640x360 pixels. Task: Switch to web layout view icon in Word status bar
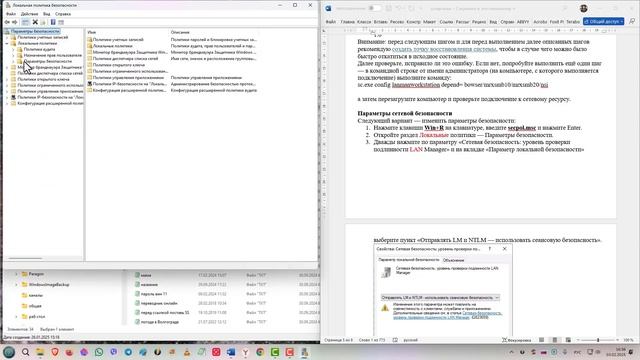click(568, 340)
